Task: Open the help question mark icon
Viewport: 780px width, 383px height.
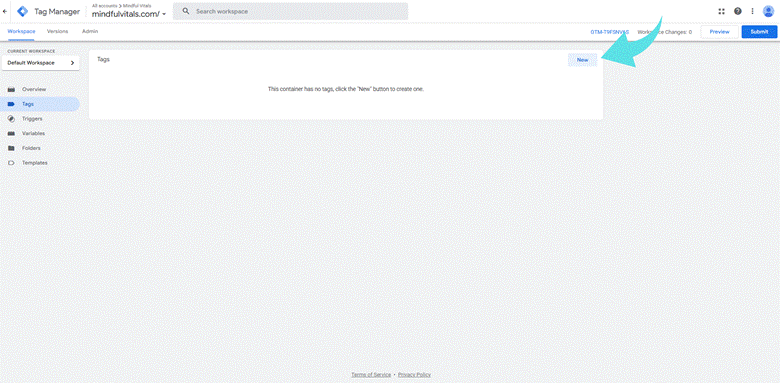Action: click(738, 11)
